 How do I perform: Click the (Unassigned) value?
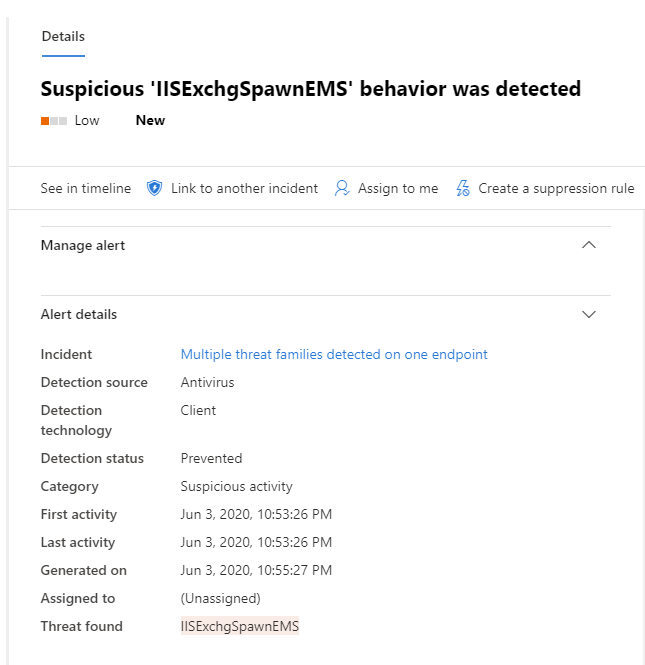(220, 598)
